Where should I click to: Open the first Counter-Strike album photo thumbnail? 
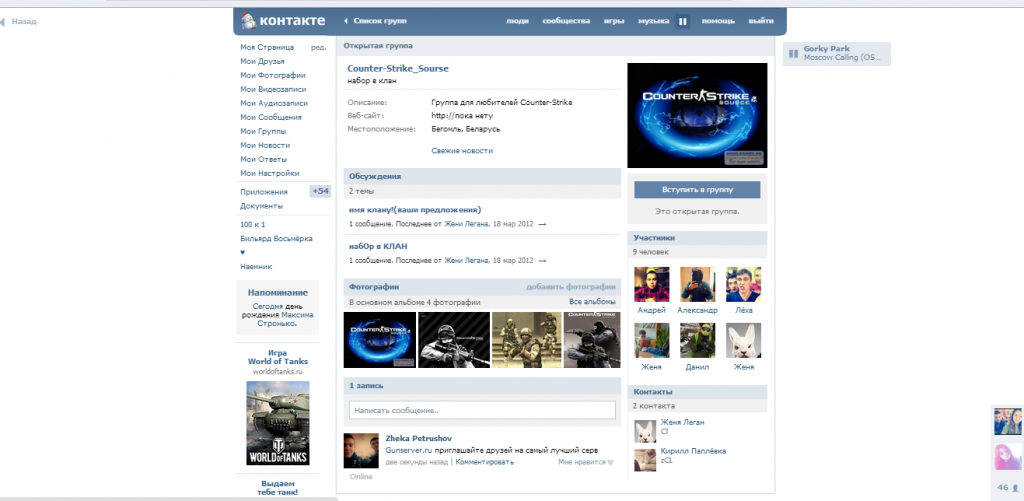(379, 340)
